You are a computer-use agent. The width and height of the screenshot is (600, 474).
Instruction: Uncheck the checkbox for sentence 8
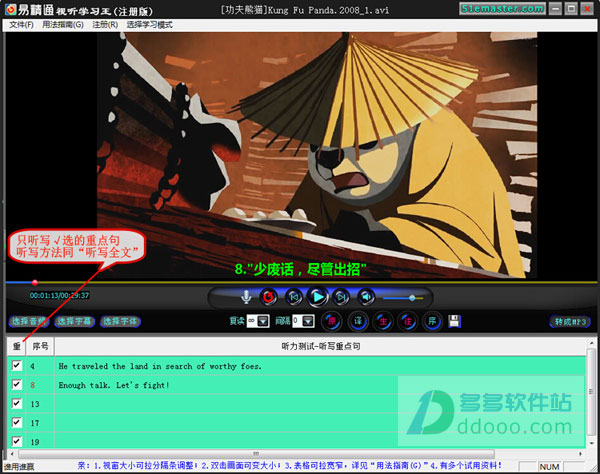[x=16, y=384]
